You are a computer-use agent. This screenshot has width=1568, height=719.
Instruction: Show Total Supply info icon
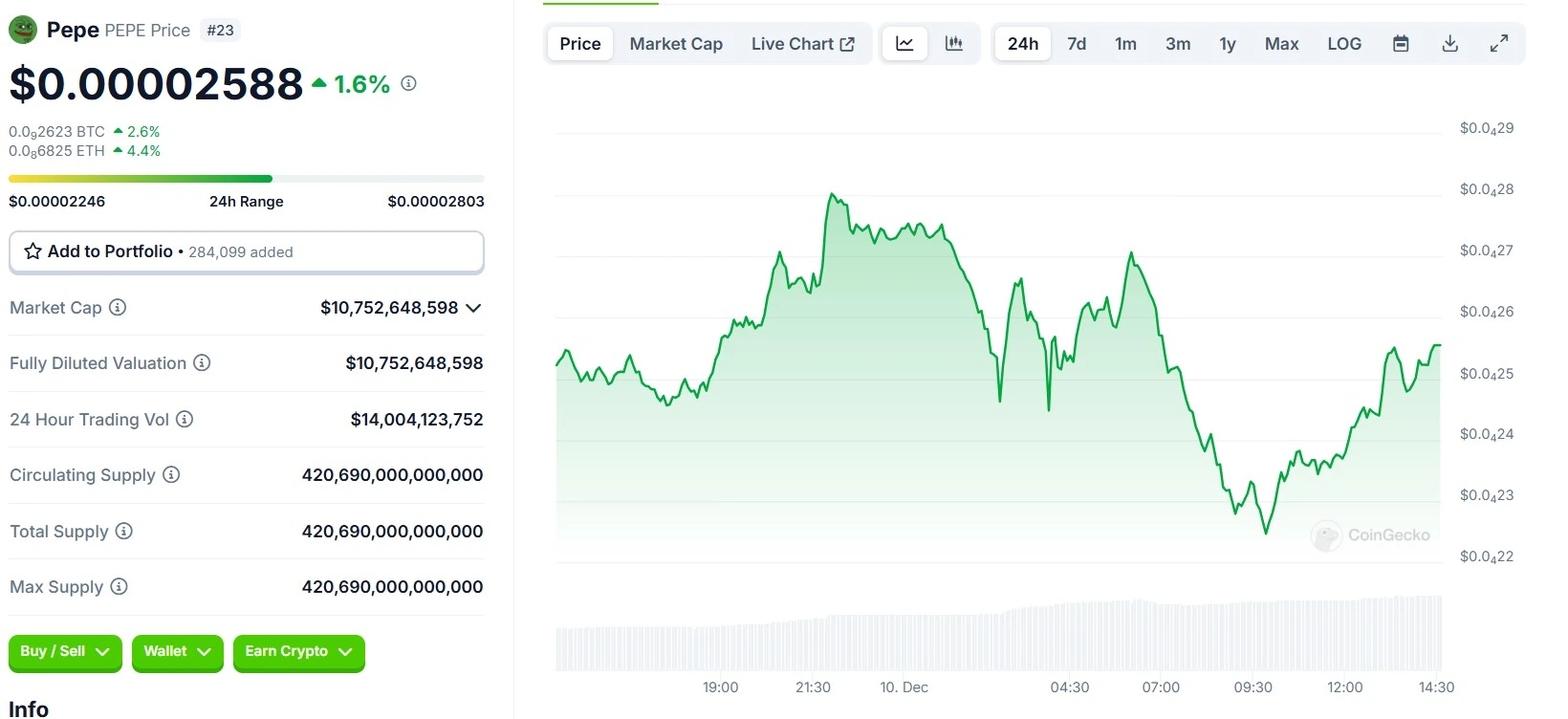(x=123, y=531)
